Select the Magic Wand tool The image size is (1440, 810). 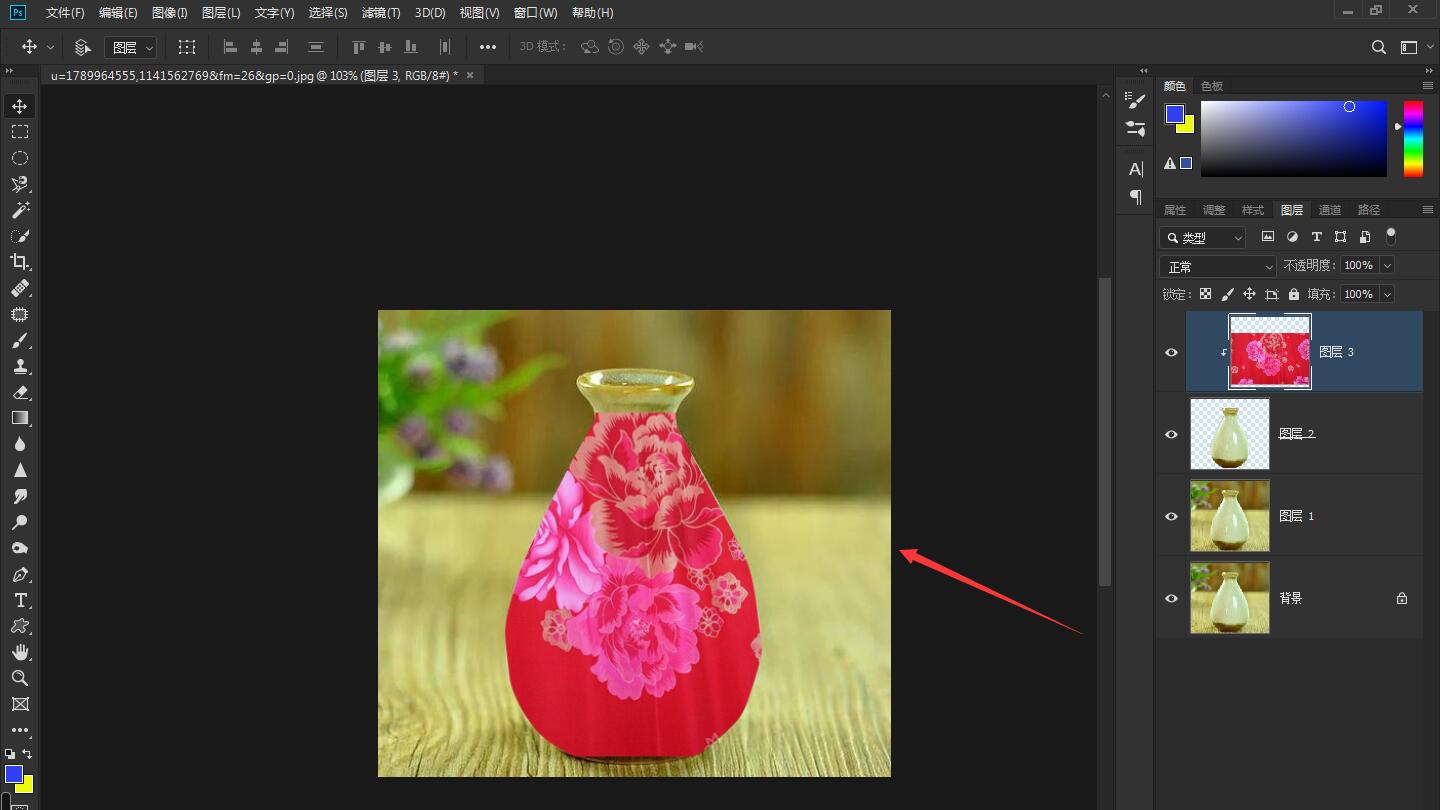(20, 210)
